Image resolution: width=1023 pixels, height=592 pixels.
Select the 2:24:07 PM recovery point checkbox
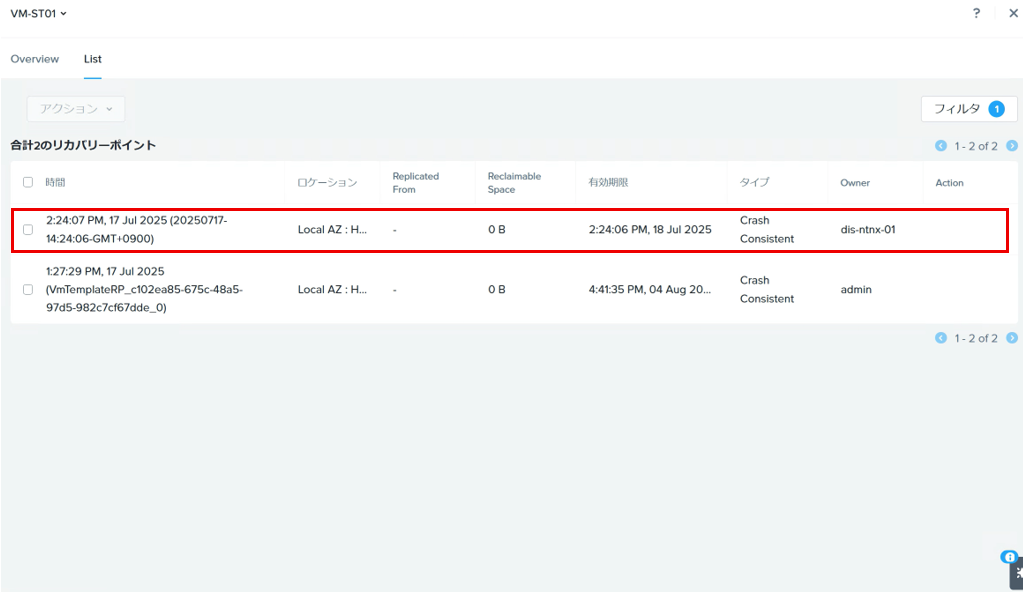(x=28, y=230)
